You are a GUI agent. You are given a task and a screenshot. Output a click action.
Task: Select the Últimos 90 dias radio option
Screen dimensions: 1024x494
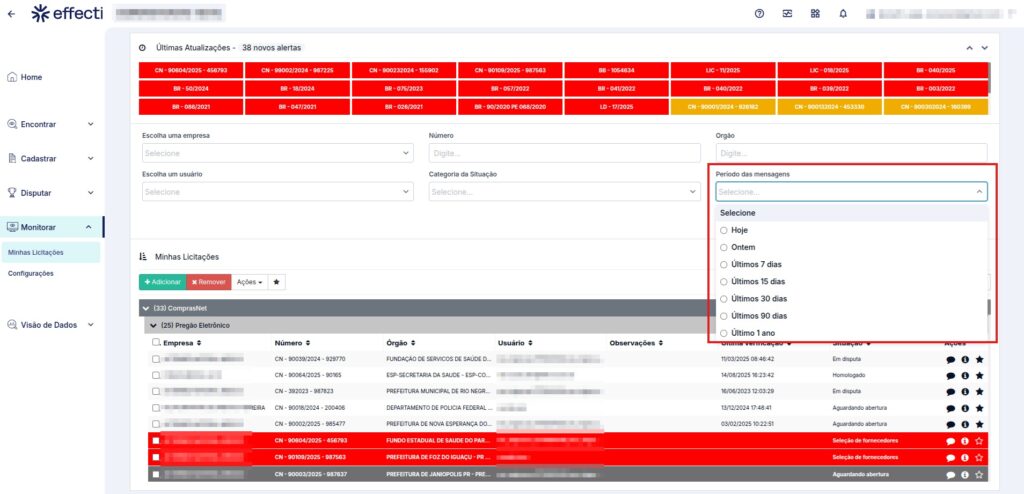click(724, 316)
